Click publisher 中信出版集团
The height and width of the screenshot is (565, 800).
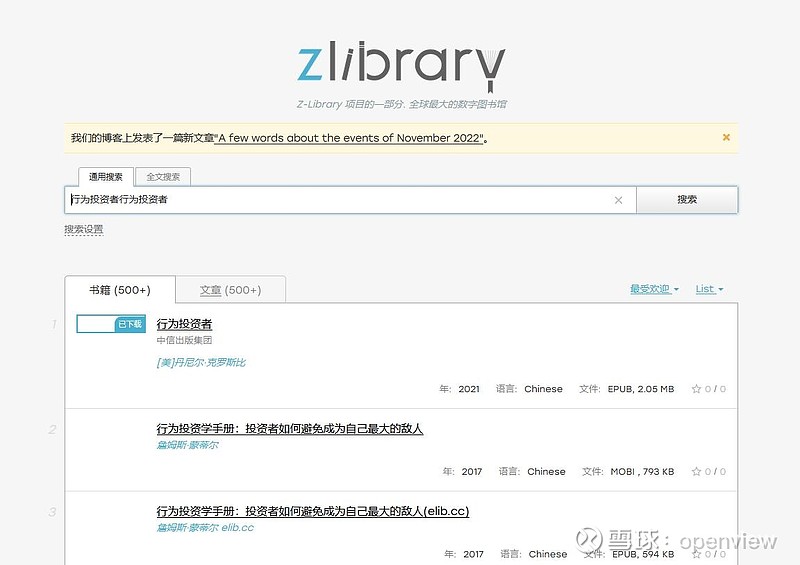[184, 340]
